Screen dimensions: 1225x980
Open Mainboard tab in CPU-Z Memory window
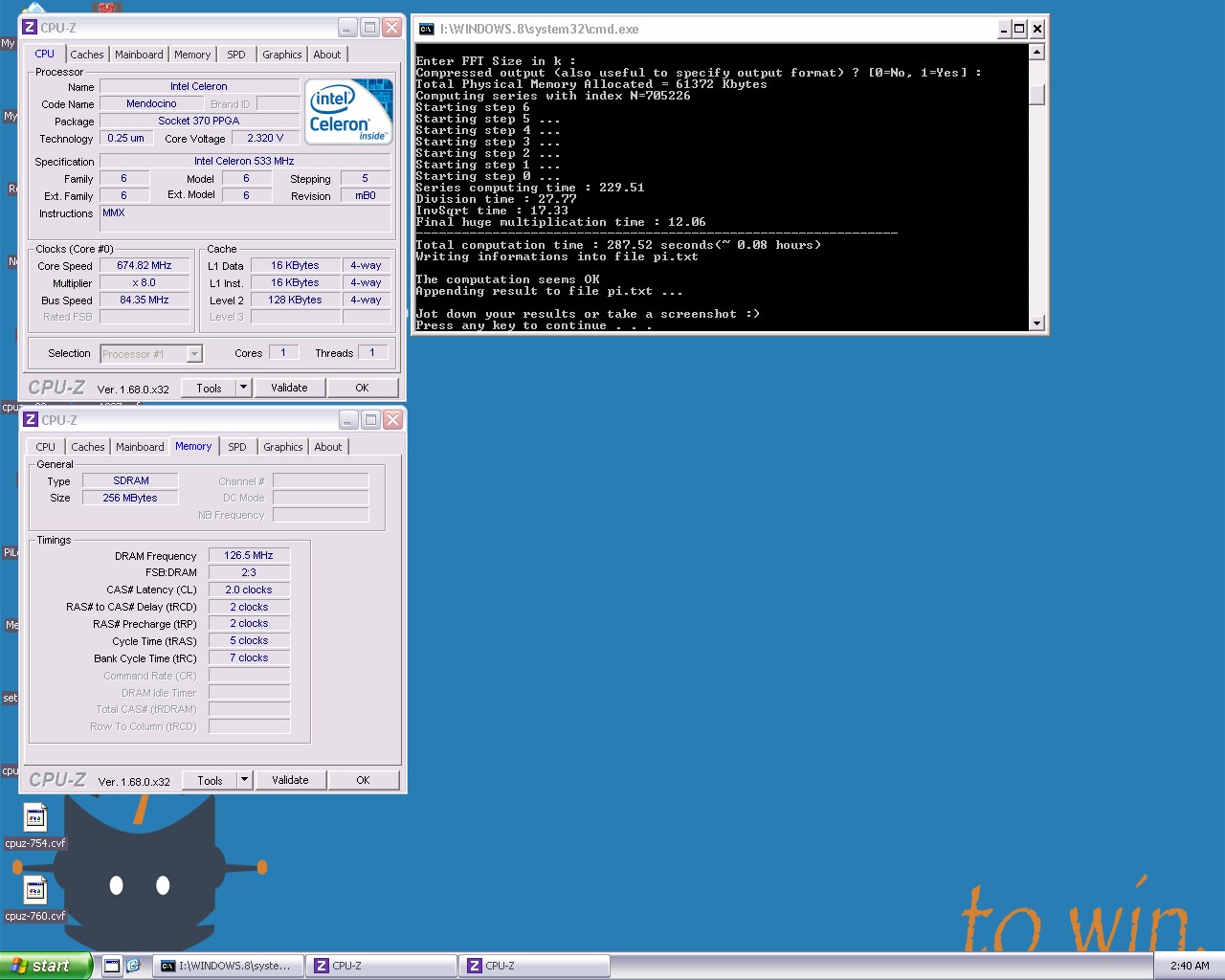(140, 447)
